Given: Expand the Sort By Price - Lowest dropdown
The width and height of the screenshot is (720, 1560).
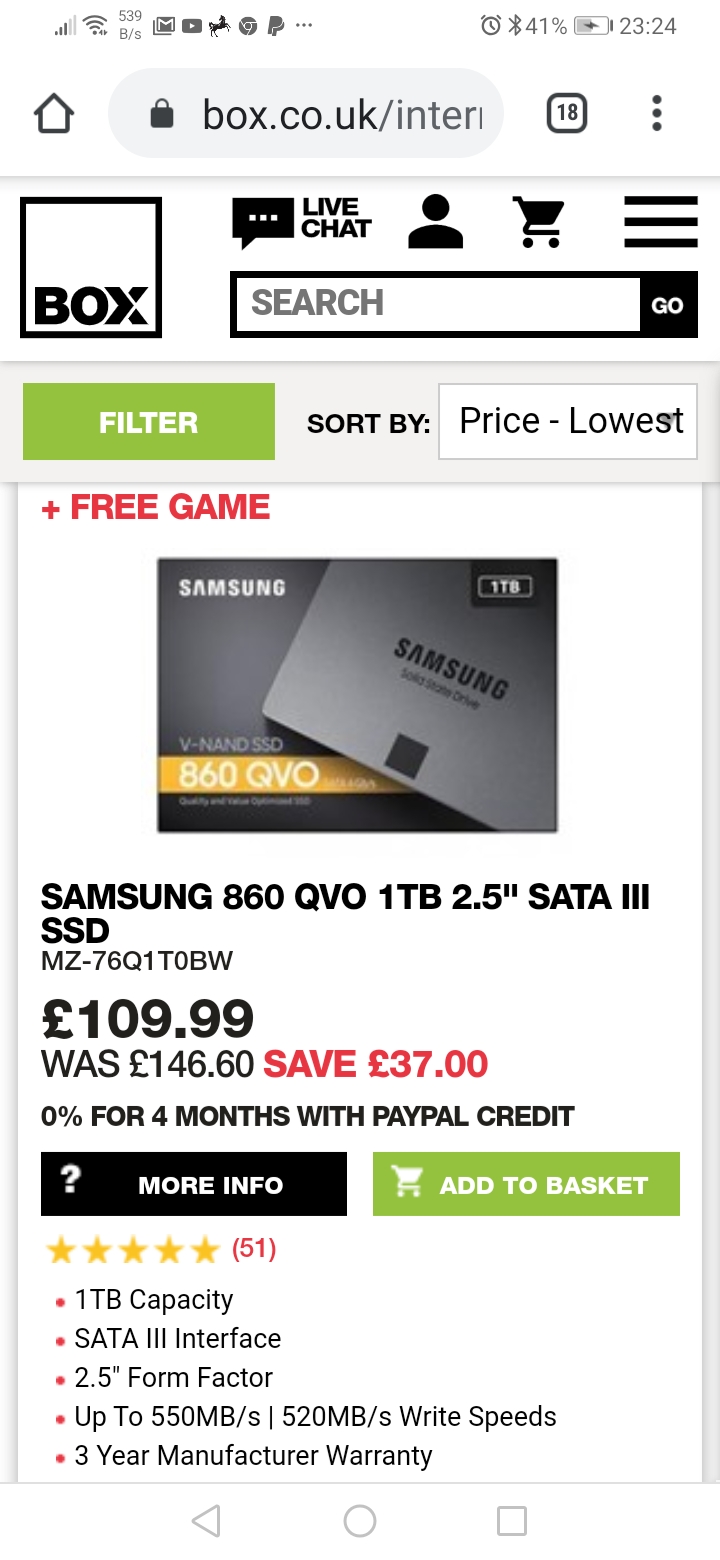Looking at the screenshot, I should click(x=568, y=421).
